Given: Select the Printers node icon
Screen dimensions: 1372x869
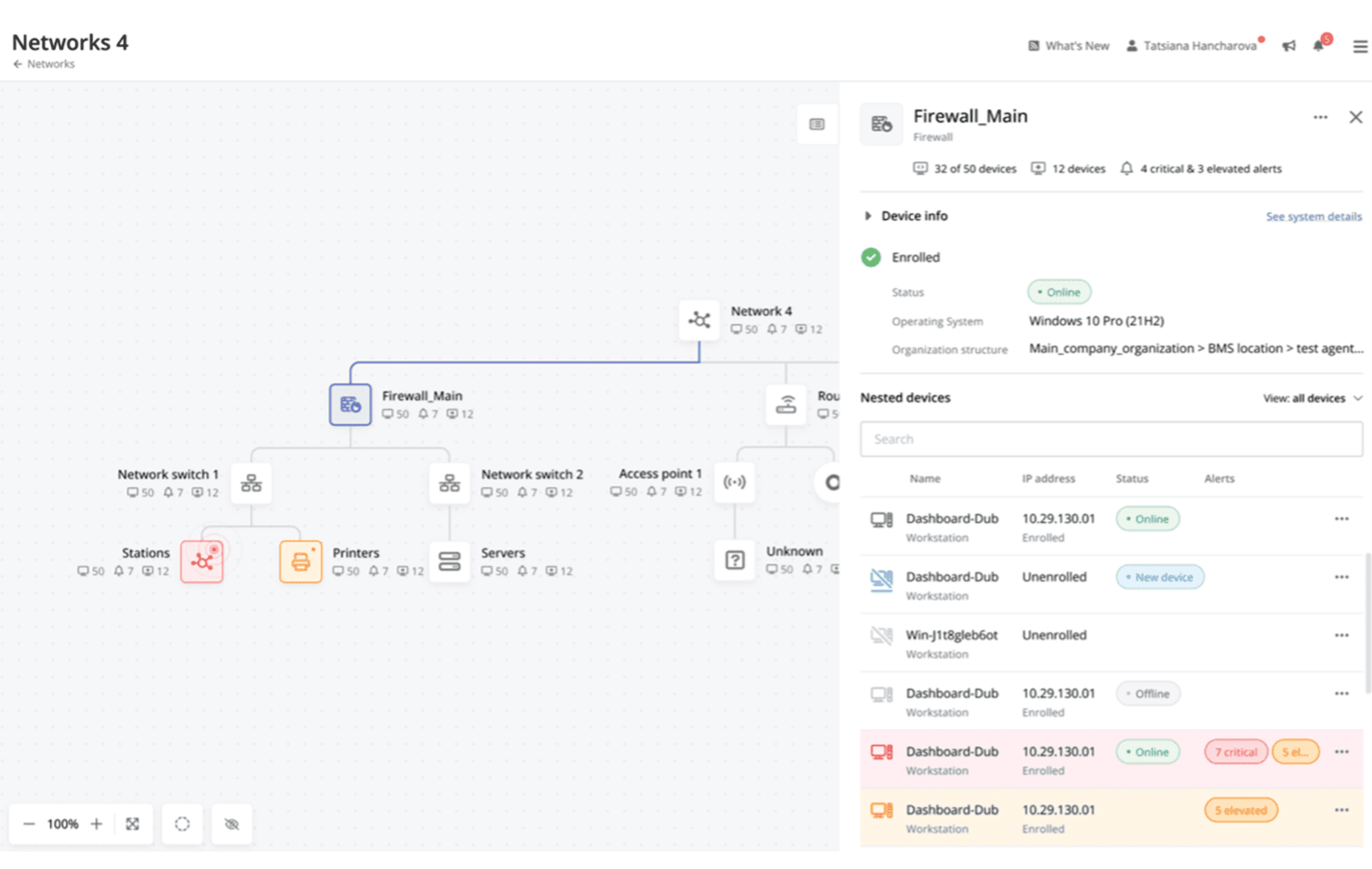Looking at the screenshot, I should (300, 561).
